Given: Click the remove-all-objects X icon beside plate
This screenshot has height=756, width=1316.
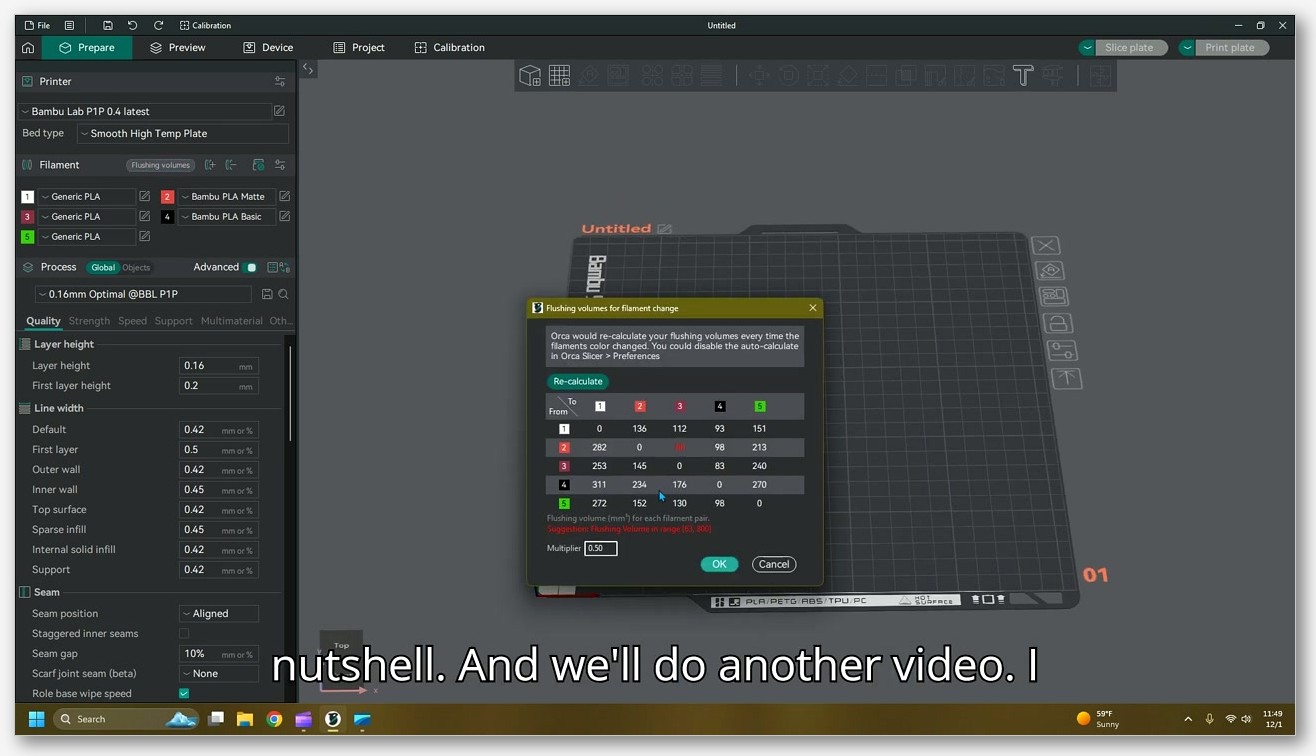Looking at the screenshot, I should 1045,245.
